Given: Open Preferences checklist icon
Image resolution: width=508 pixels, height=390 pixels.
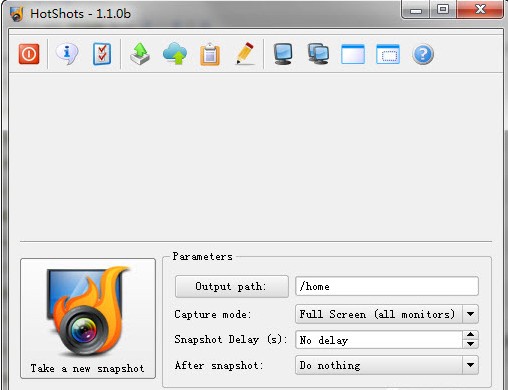Looking at the screenshot, I should click(102, 54).
